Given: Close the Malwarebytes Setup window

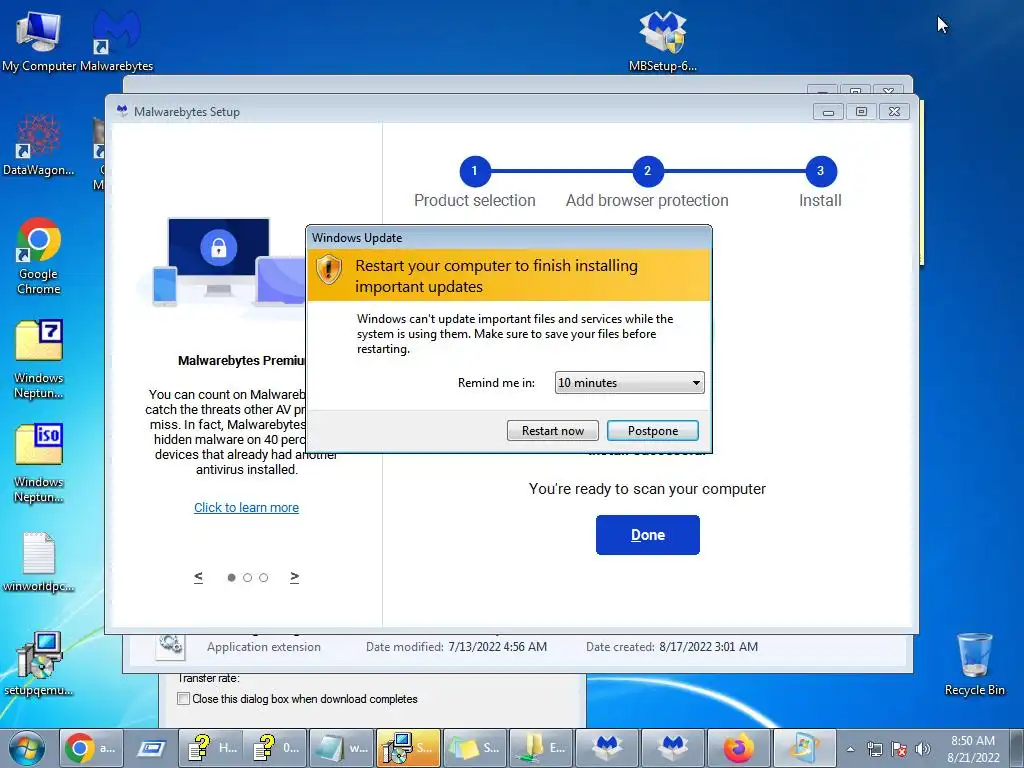Looking at the screenshot, I should (894, 112).
